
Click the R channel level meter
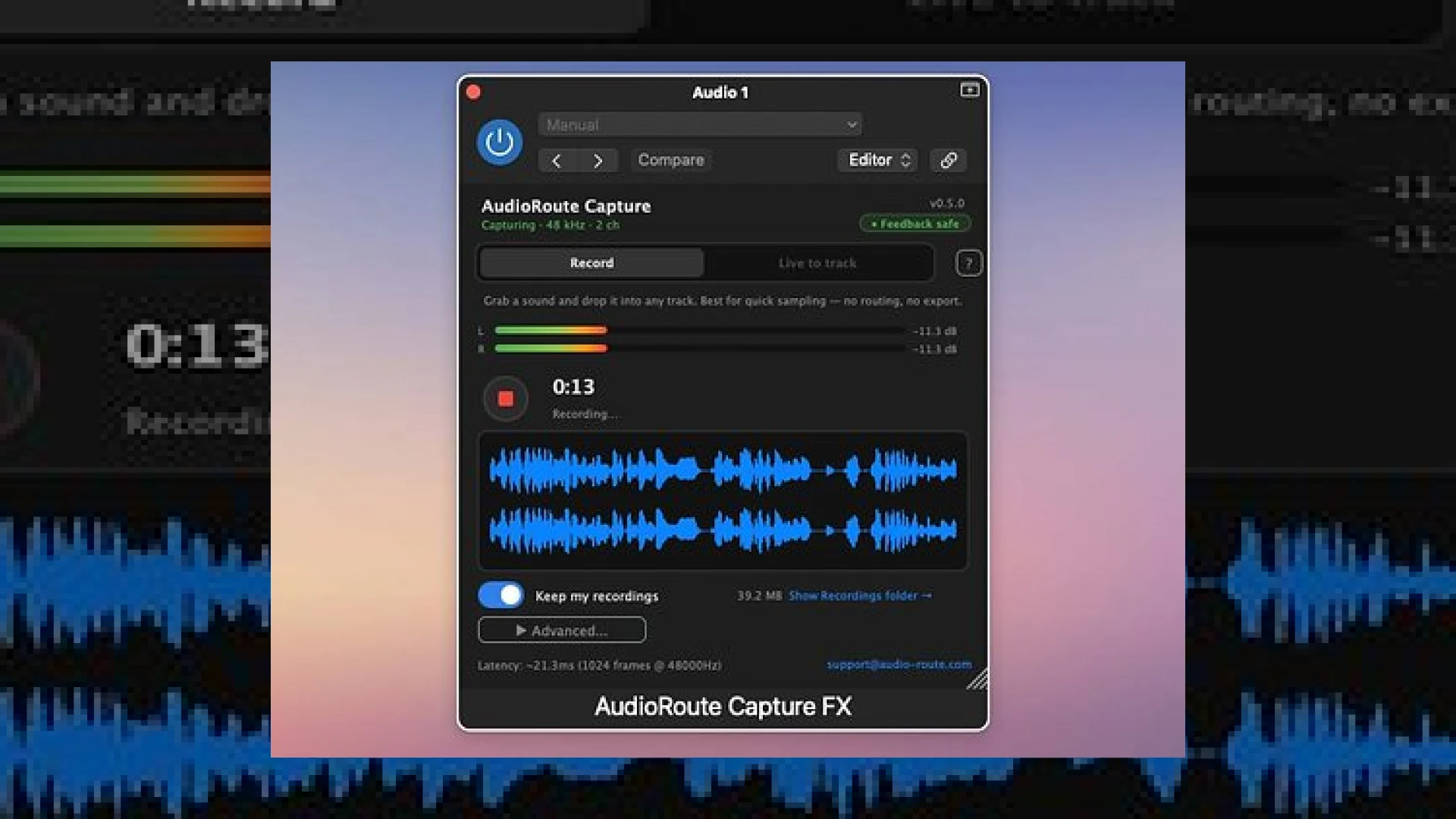click(x=700, y=349)
